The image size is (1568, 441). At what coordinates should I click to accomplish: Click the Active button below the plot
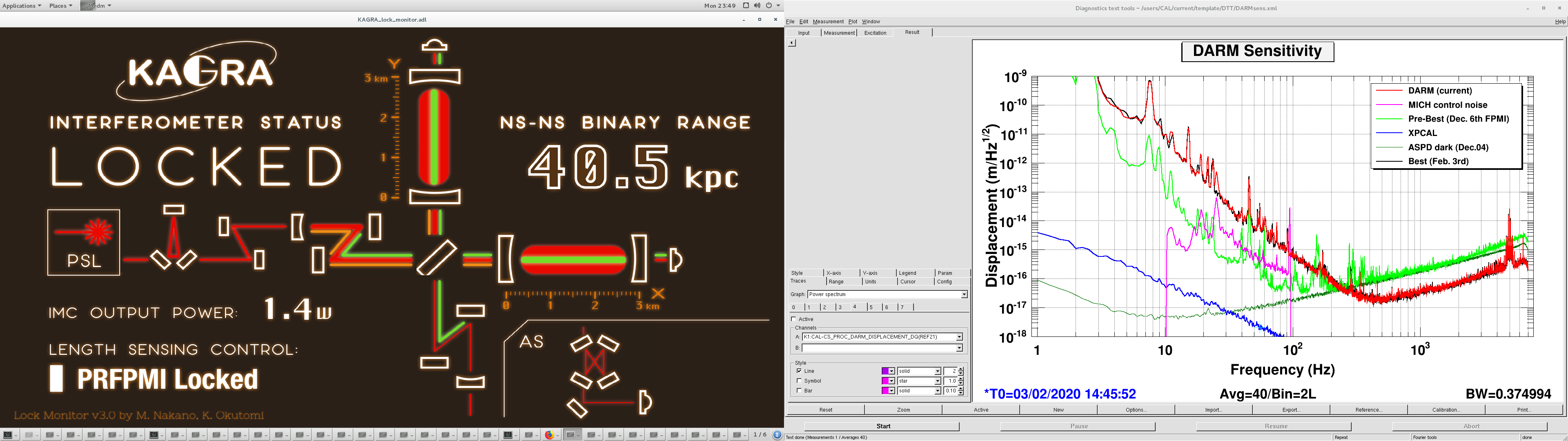click(x=980, y=410)
